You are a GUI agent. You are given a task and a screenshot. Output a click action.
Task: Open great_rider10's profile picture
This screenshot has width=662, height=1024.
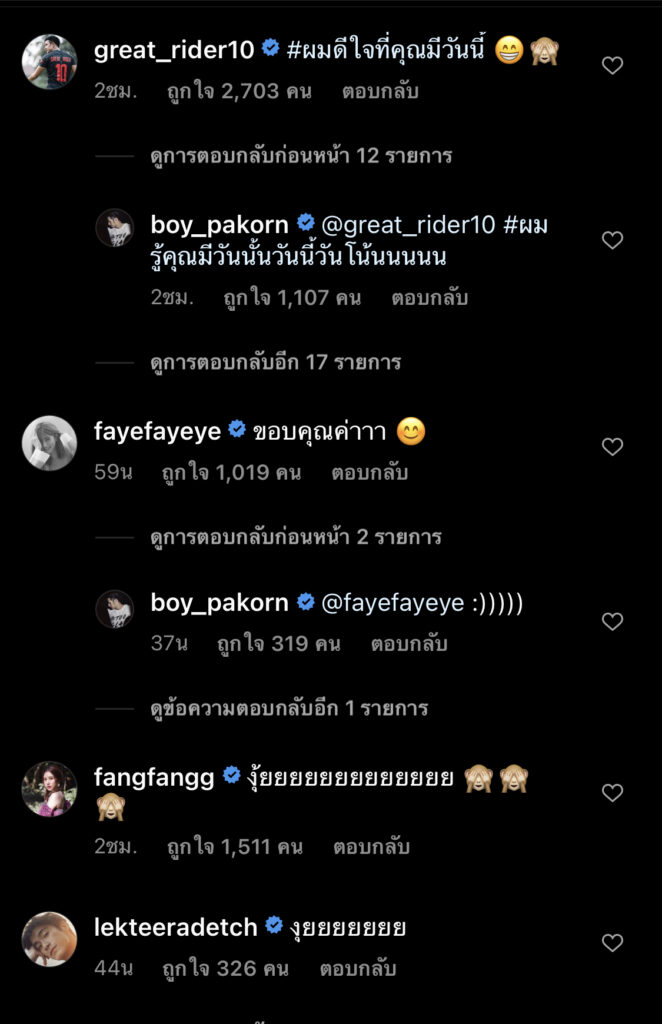49,62
